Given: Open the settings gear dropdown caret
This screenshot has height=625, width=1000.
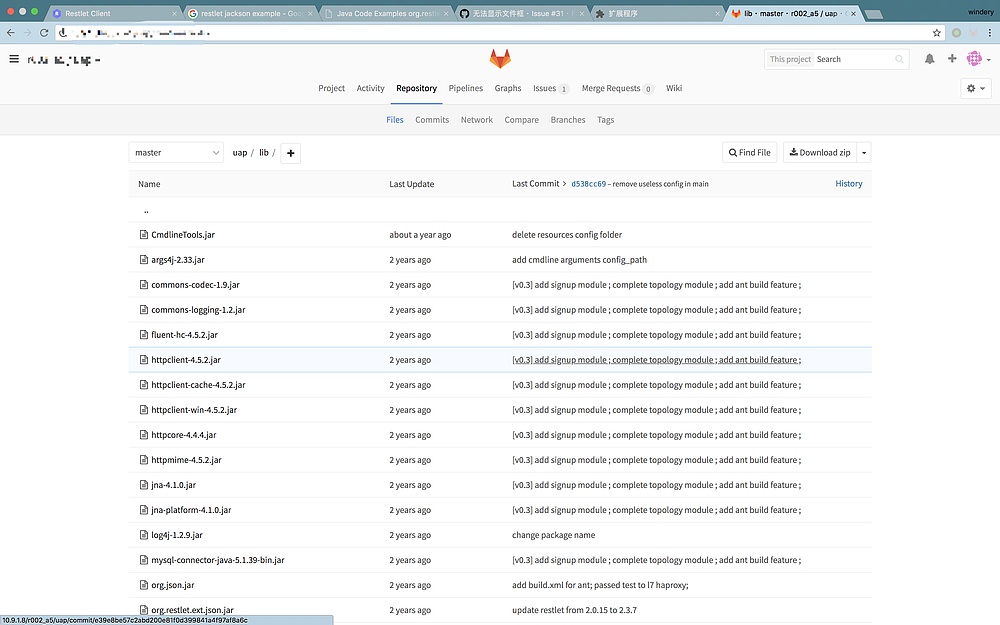Looking at the screenshot, I should point(981,88).
